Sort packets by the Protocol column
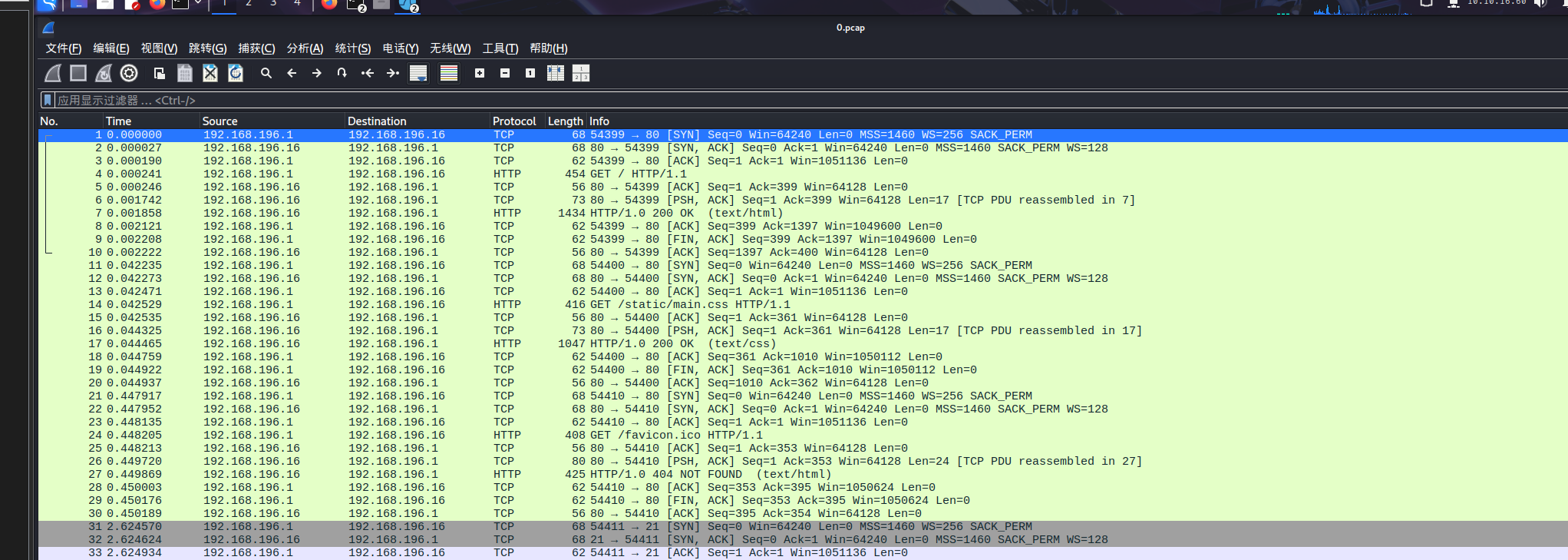Viewport: 1568px width, 560px height. pyautogui.click(x=514, y=121)
